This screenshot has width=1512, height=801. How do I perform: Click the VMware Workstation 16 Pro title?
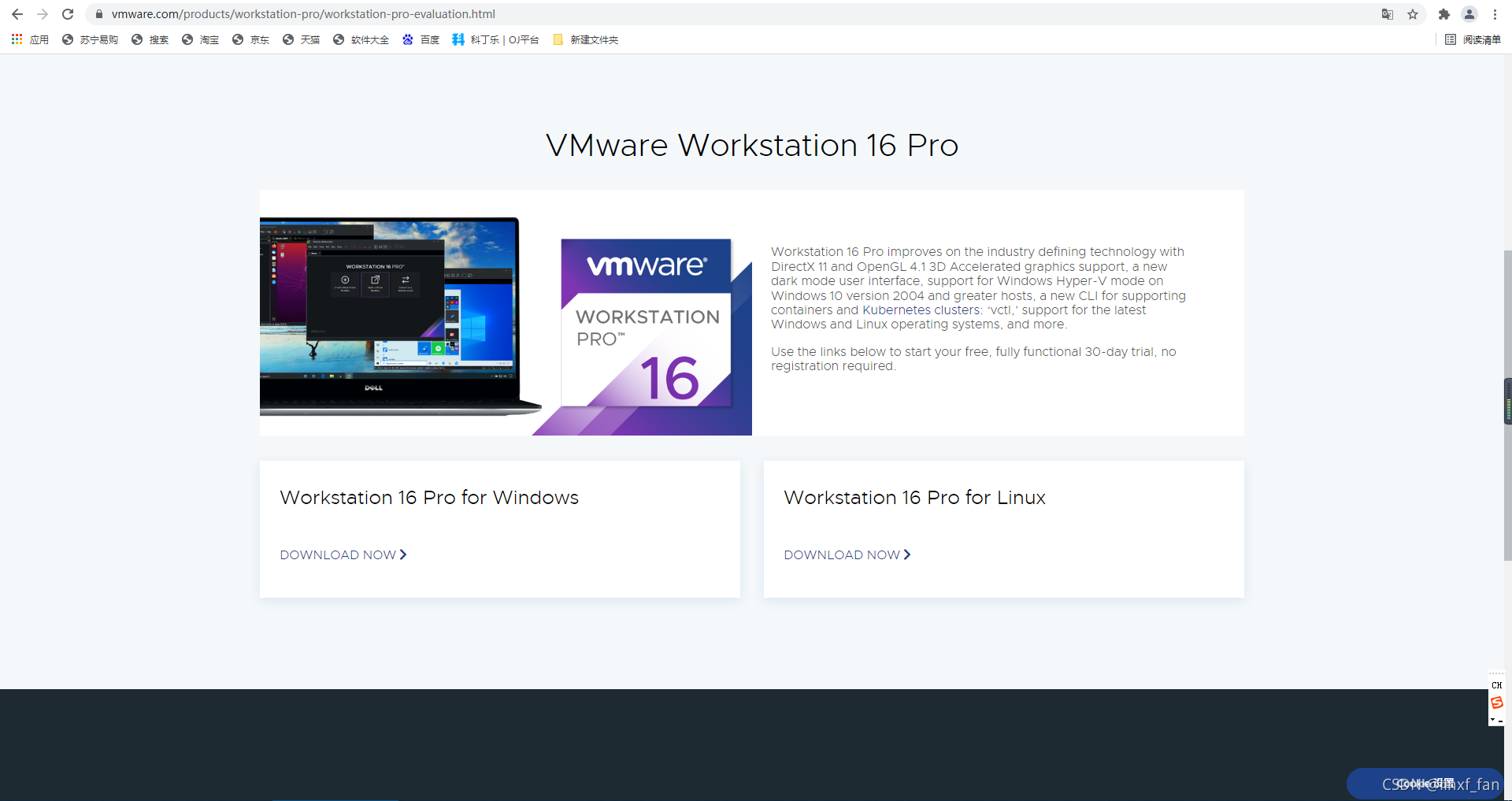pos(752,146)
